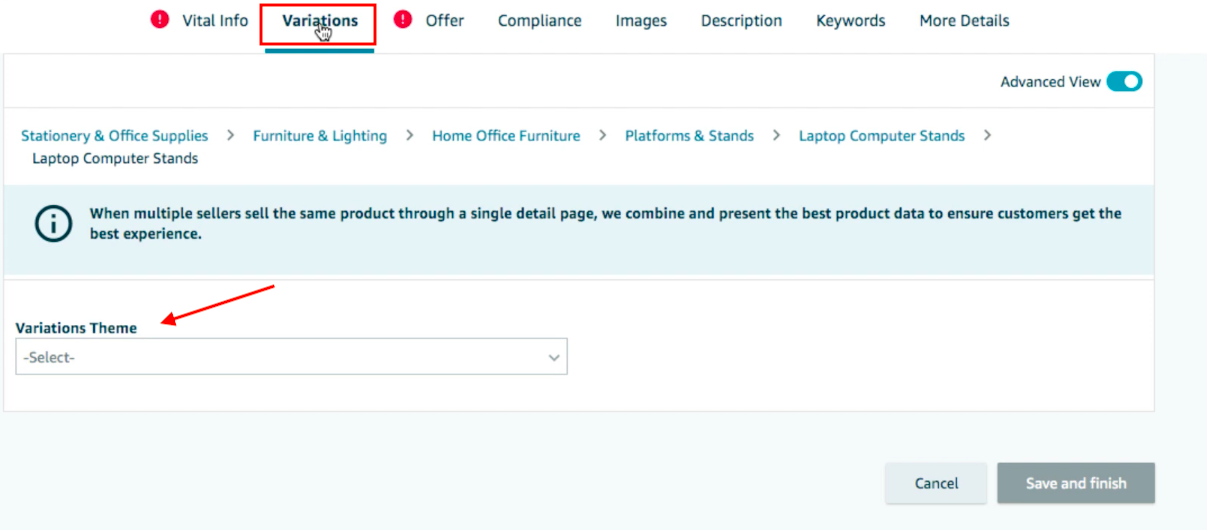
Task: Click chevron after Stationery & Office Supplies
Action: point(231,135)
